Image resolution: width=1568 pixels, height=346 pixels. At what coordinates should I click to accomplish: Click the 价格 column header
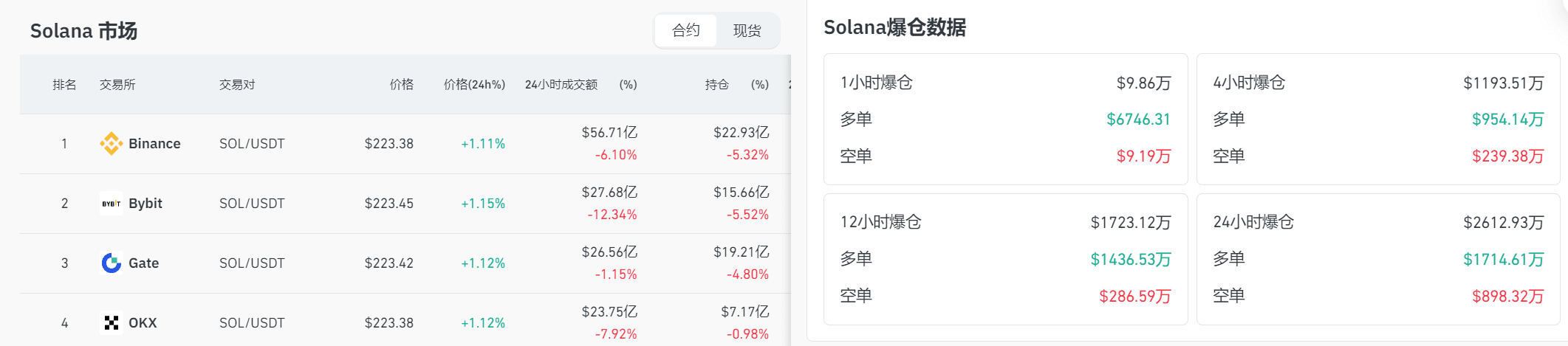pos(401,84)
